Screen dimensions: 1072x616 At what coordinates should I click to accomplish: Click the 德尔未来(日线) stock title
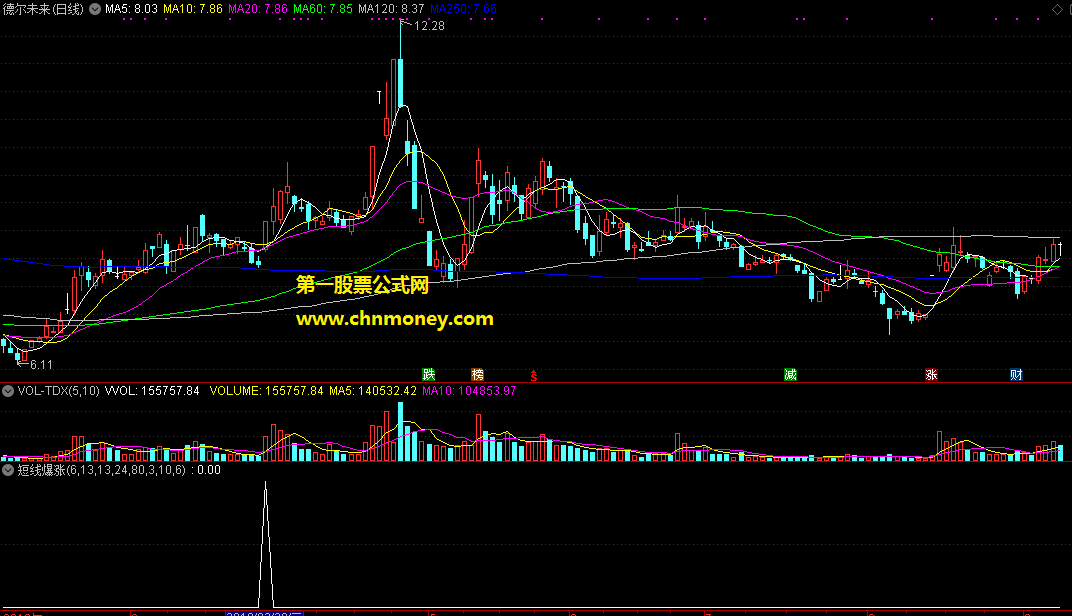pyautogui.click(x=43, y=9)
